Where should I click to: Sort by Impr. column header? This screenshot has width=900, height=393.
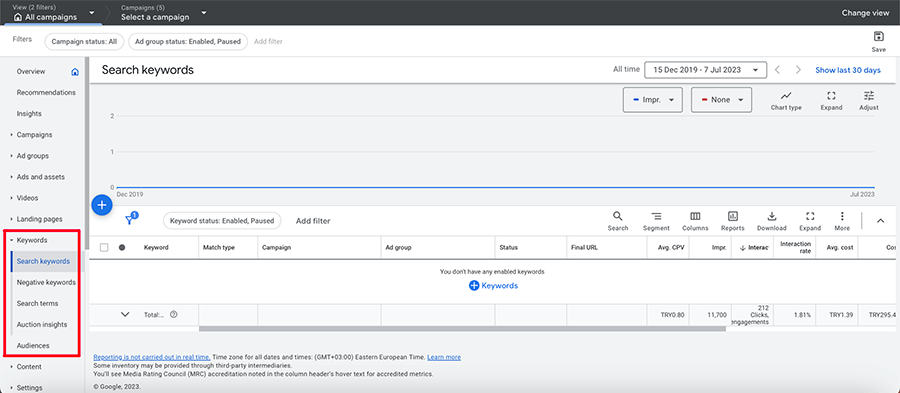(x=720, y=248)
